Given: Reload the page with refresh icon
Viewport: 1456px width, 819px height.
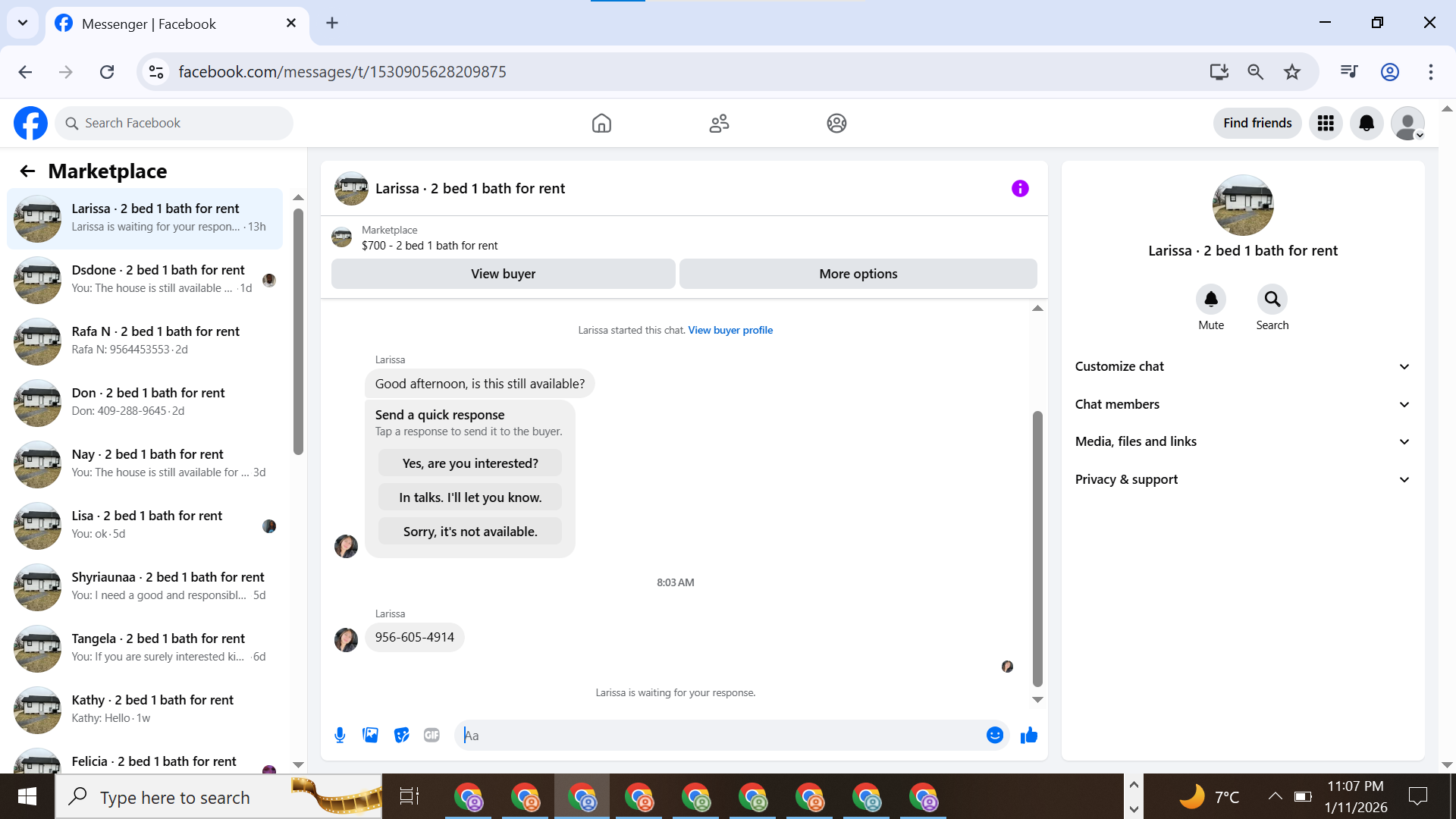Looking at the screenshot, I should coord(107,72).
